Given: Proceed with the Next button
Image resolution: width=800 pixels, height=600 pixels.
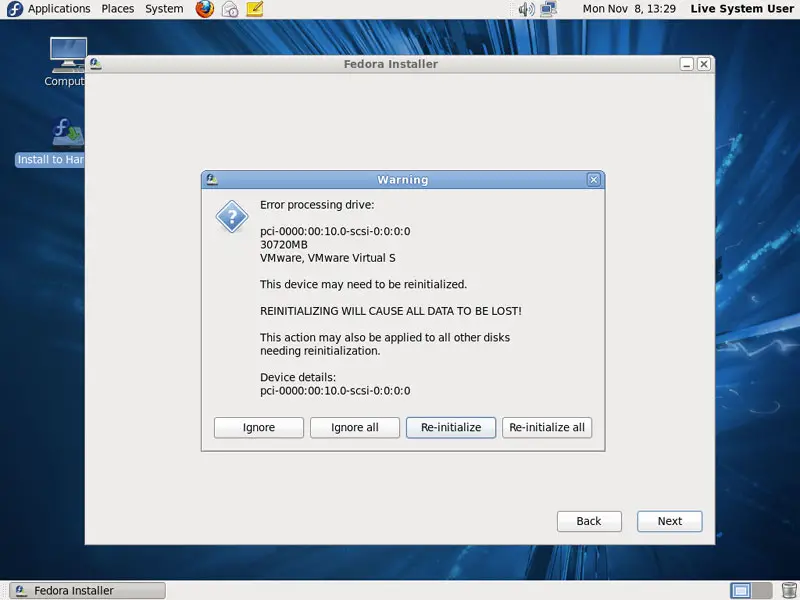Looking at the screenshot, I should 669,521.
